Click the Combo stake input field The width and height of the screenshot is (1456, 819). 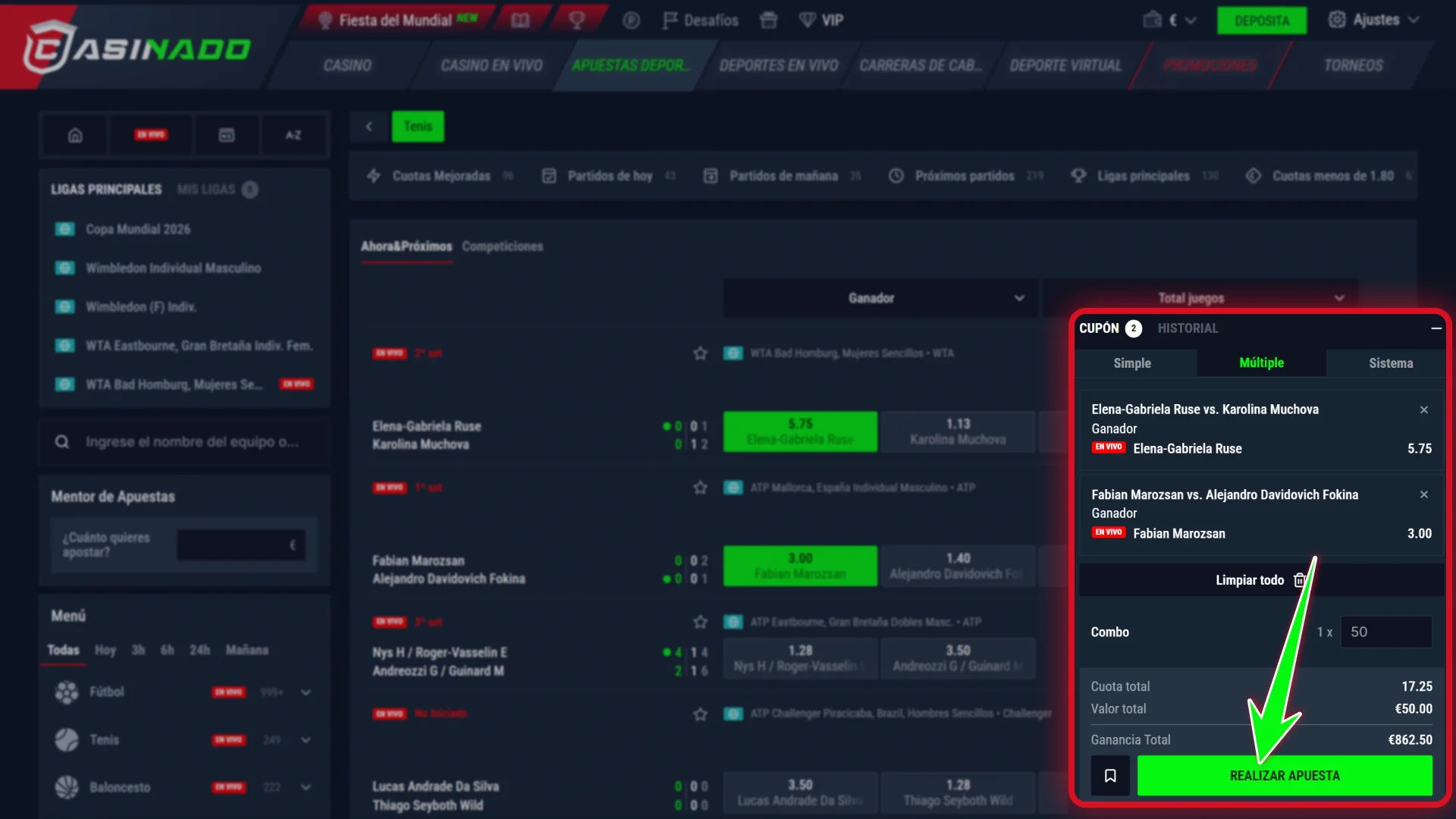[1386, 632]
